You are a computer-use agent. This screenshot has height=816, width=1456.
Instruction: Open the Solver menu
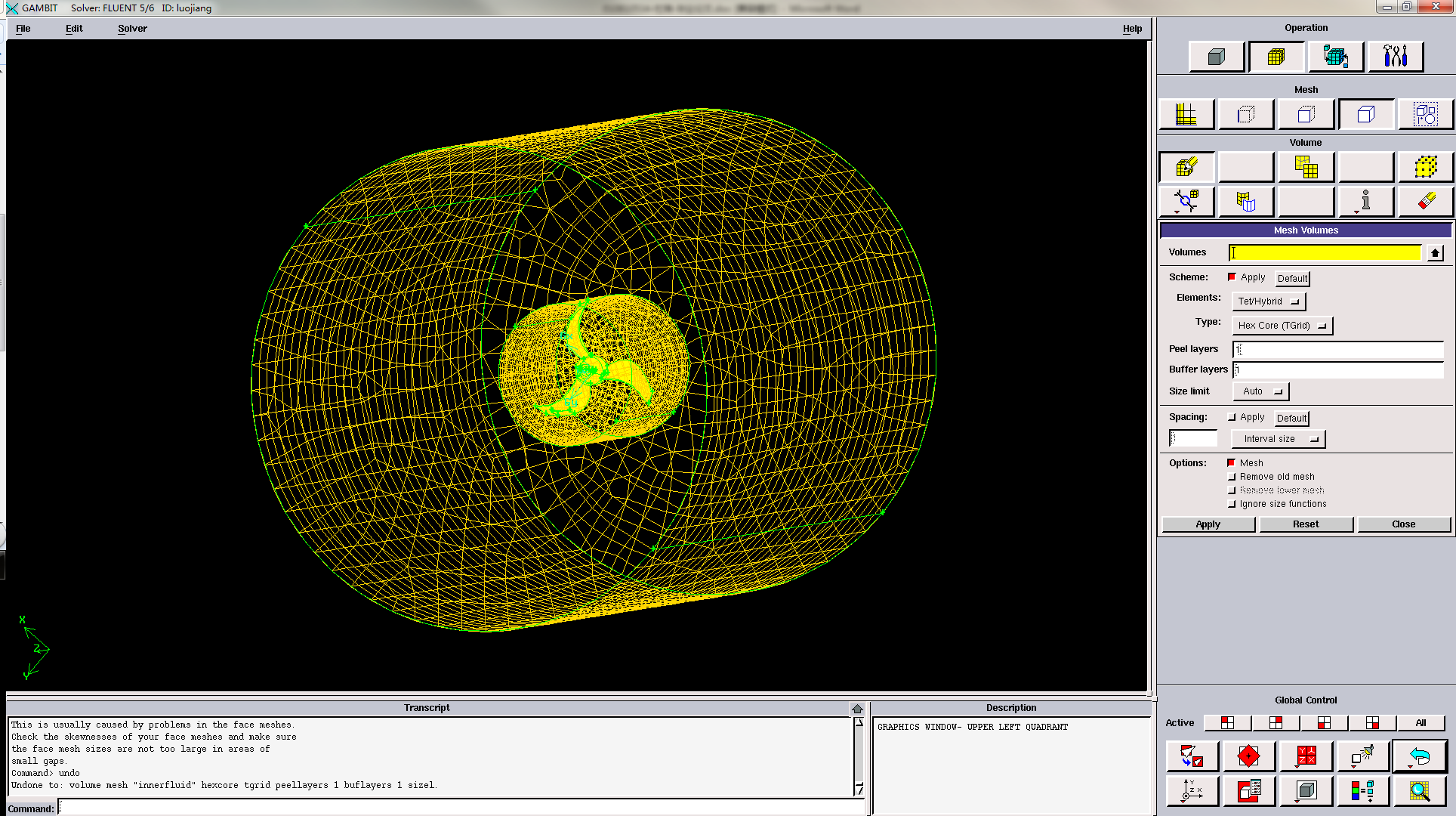(132, 29)
